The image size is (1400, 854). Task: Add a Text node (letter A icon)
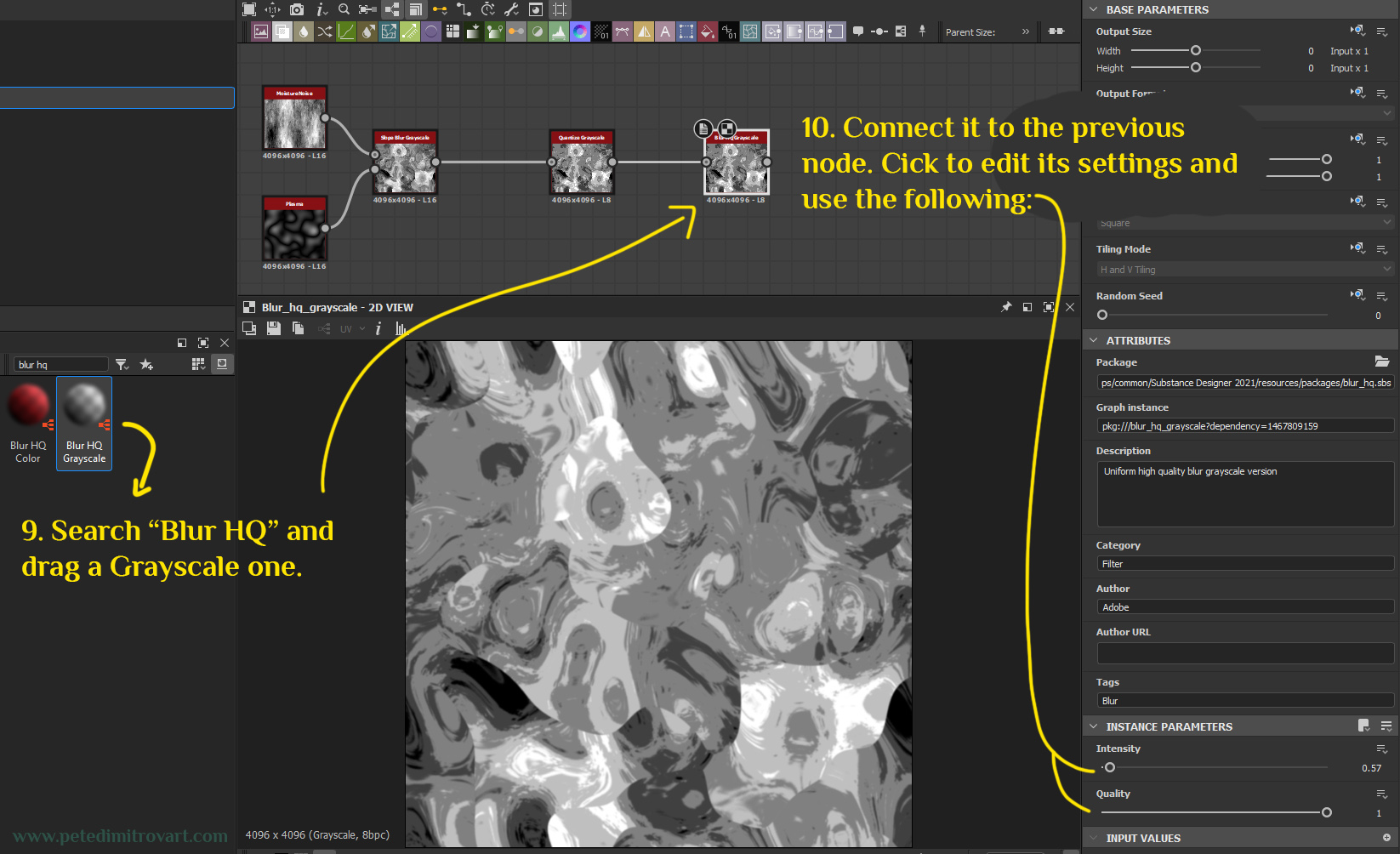point(665,31)
